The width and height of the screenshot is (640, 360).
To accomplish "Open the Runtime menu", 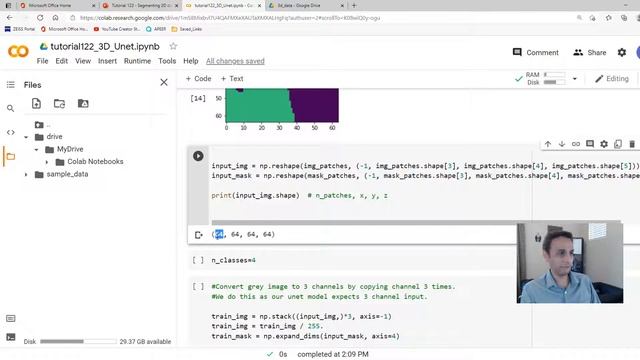I will 138,61.
